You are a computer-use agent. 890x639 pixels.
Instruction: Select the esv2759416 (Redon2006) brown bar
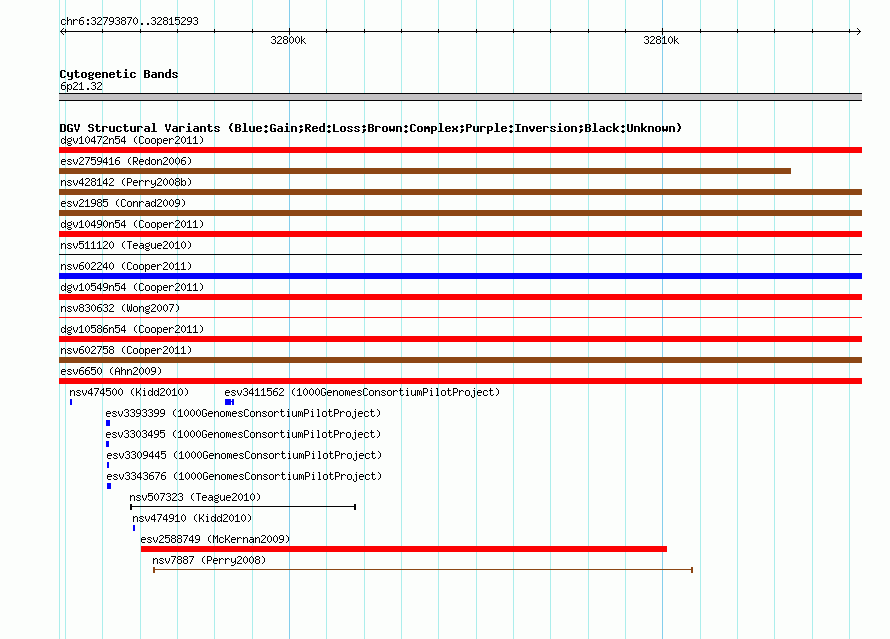pos(425,171)
